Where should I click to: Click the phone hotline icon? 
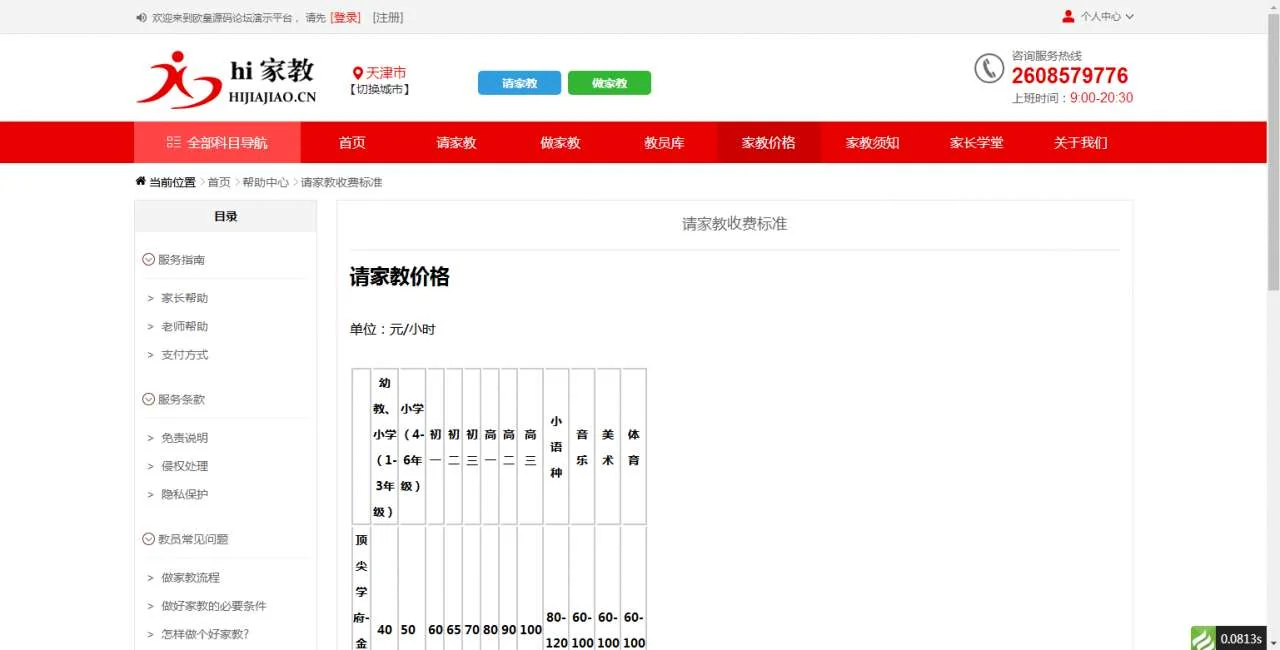click(x=988, y=68)
